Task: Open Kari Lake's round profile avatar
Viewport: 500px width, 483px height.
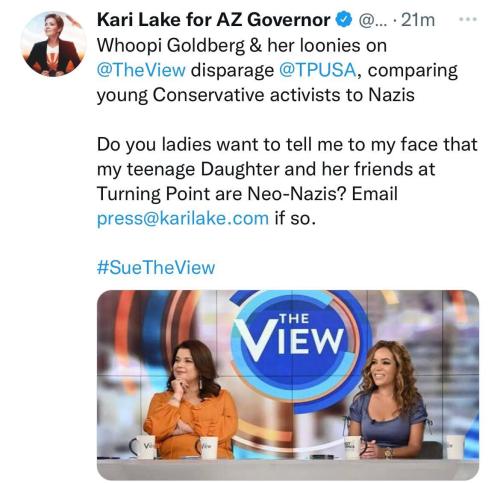Action: point(54,44)
